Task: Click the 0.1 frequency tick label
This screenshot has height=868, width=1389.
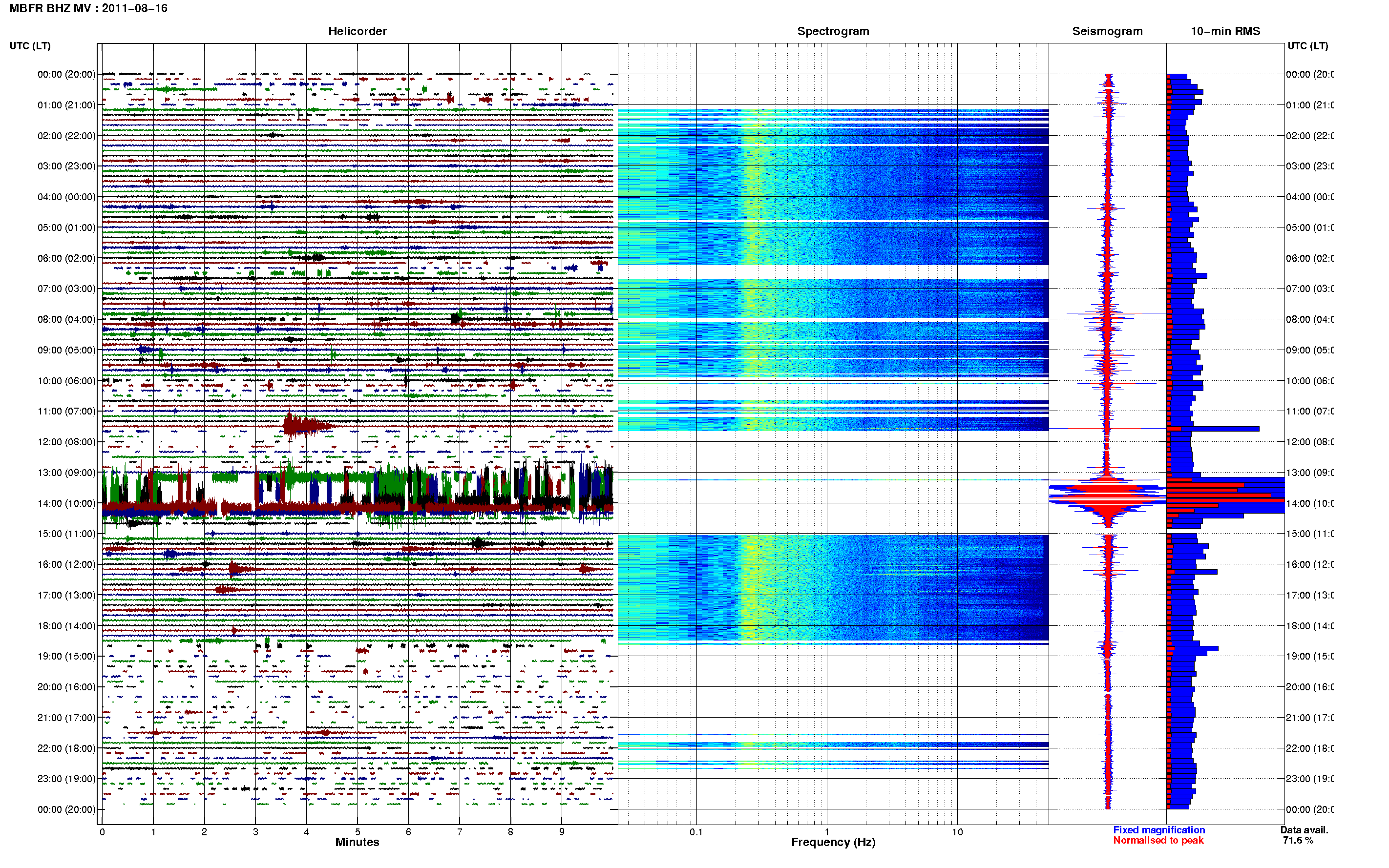Action: (x=696, y=832)
